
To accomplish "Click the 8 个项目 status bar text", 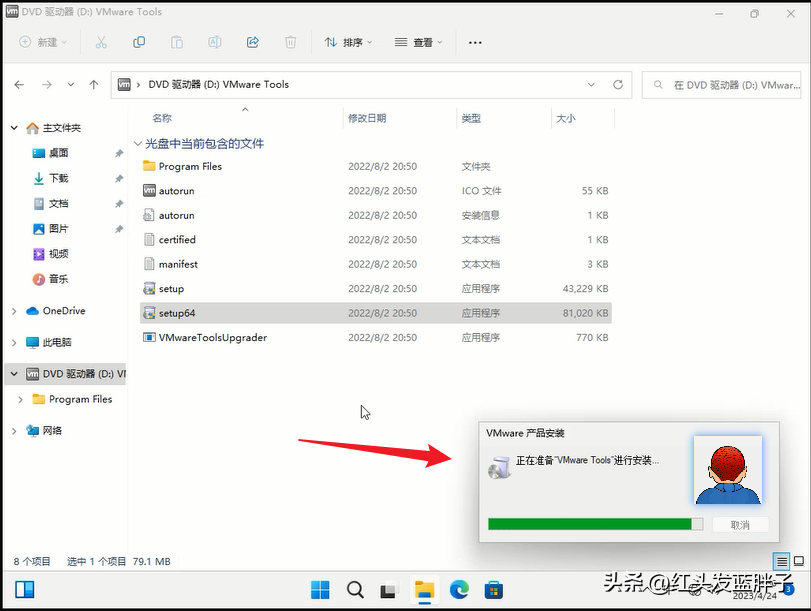I will [32, 561].
